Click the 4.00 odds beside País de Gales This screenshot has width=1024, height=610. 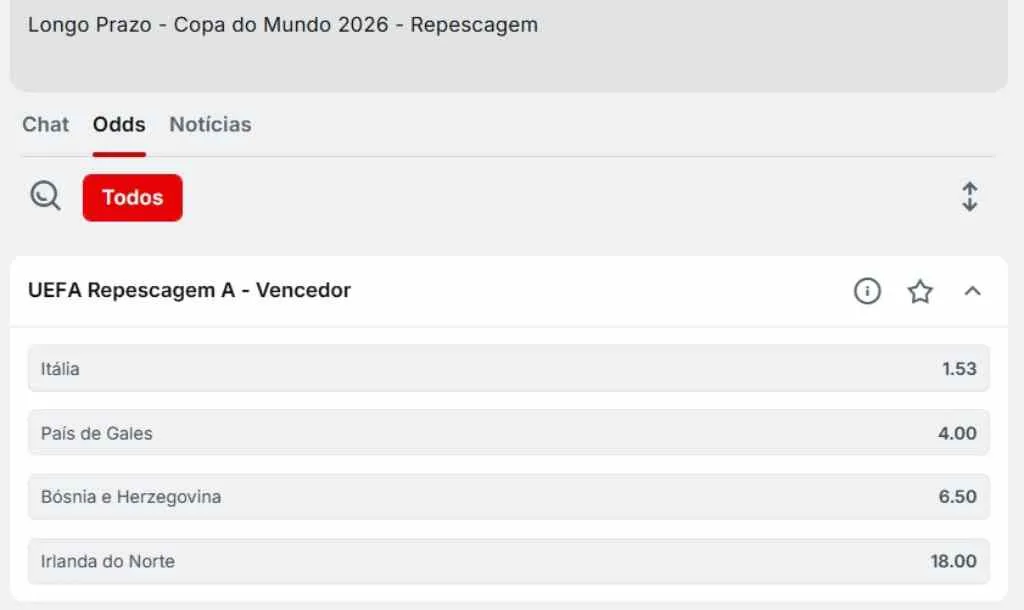tap(960, 433)
